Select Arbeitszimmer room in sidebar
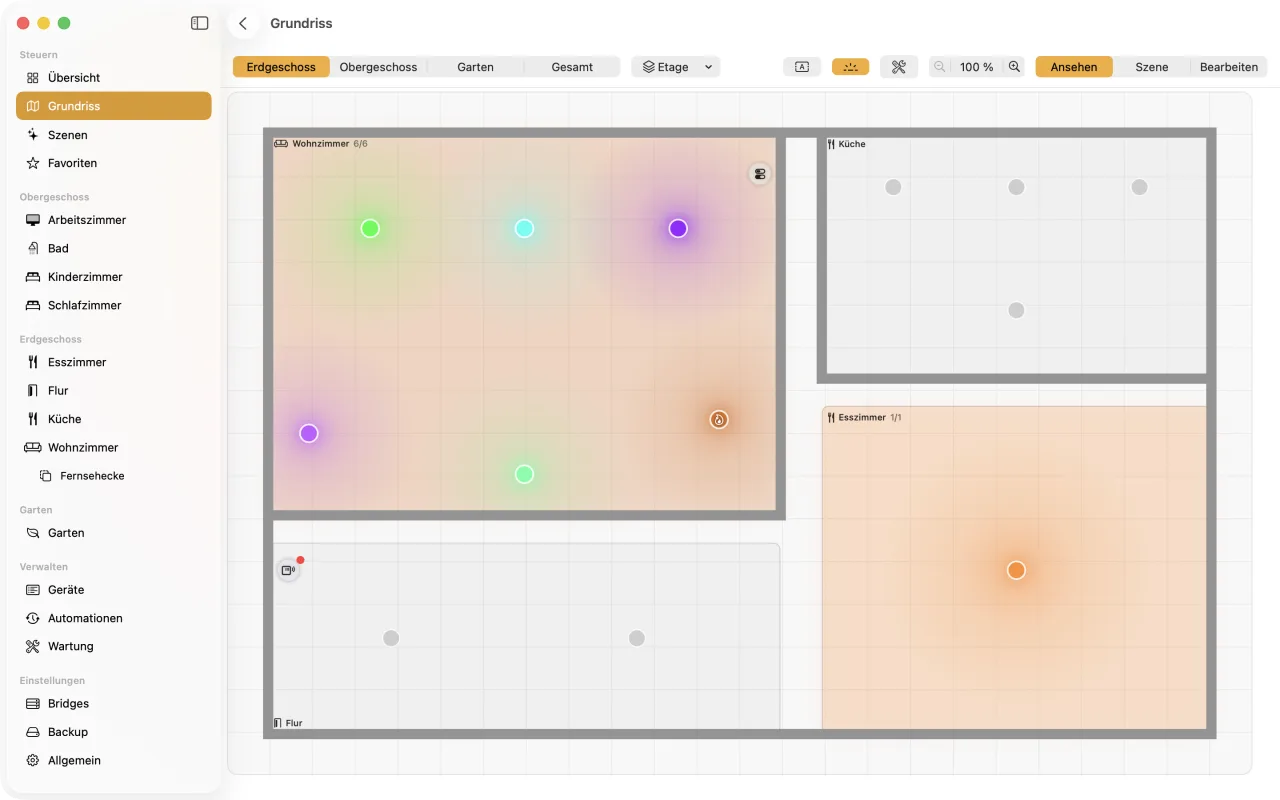 [x=114, y=220]
